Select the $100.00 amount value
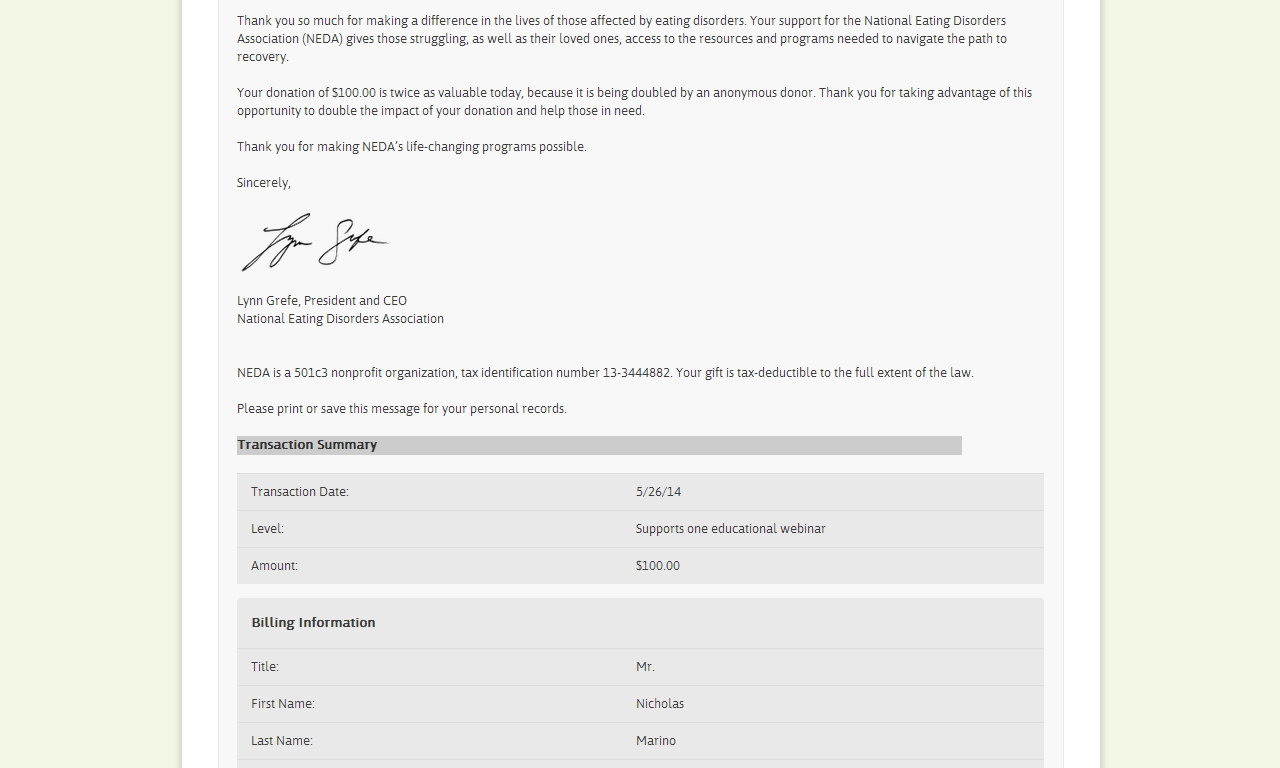 658,566
